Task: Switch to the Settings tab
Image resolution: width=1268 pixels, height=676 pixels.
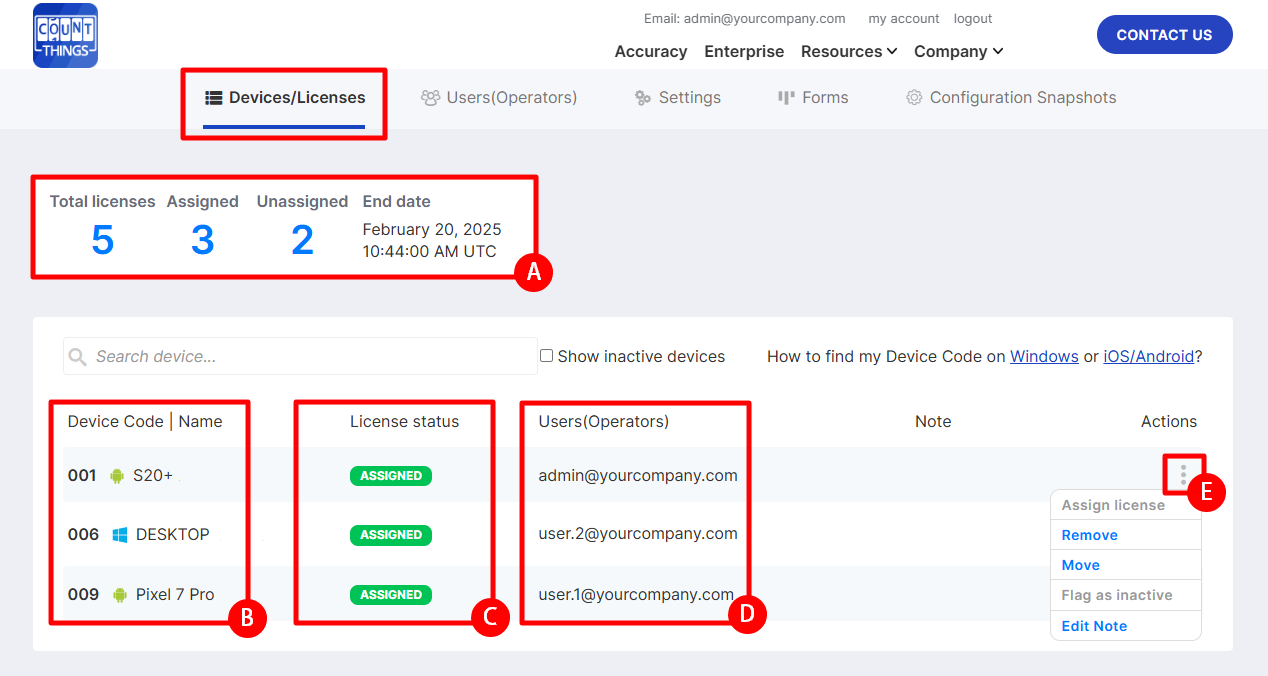Action: 677,98
